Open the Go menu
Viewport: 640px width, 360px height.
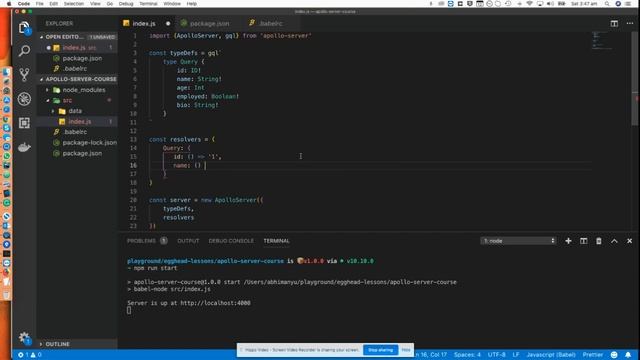click(x=110, y=4)
